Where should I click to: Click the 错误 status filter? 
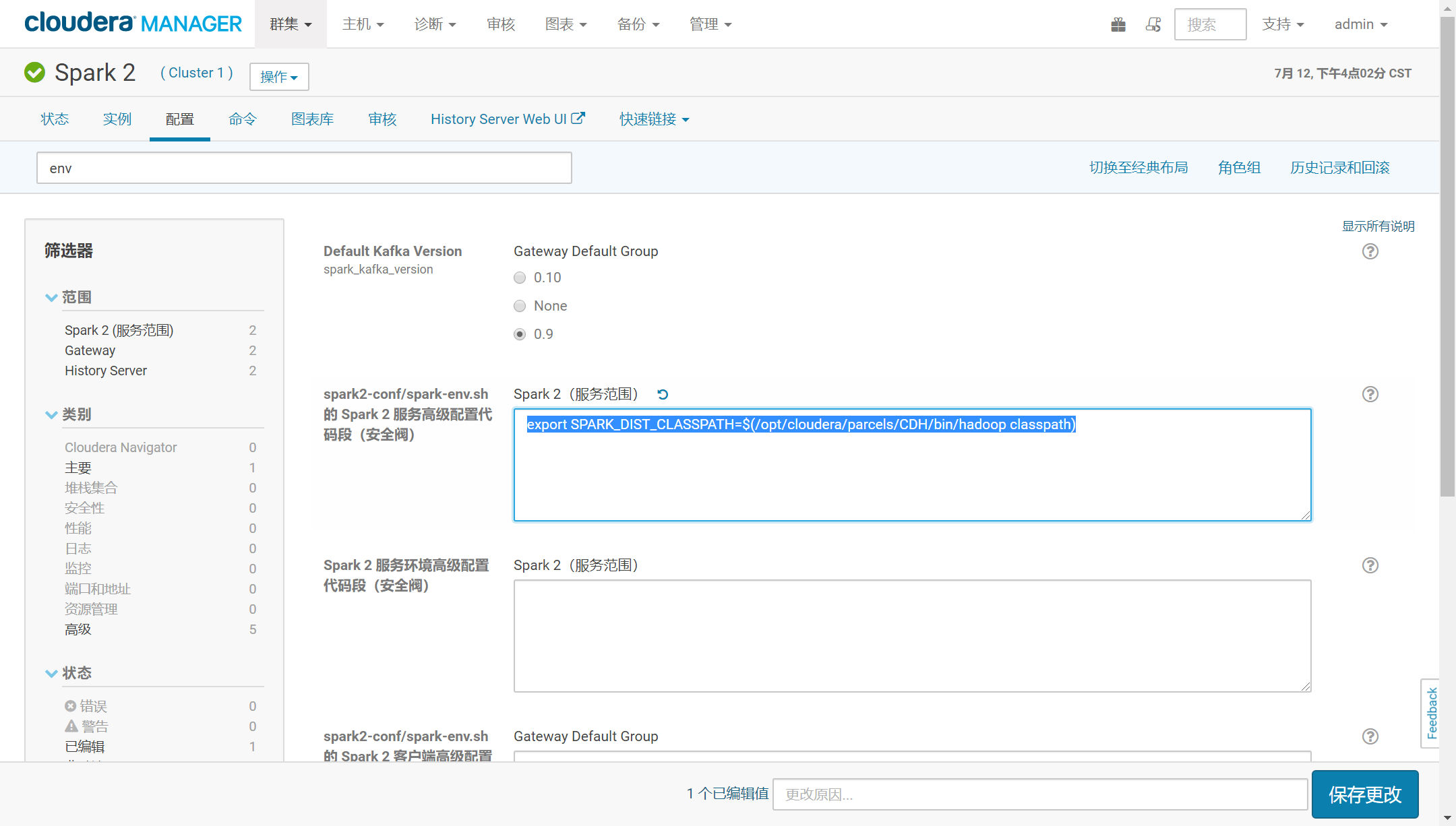point(86,706)
